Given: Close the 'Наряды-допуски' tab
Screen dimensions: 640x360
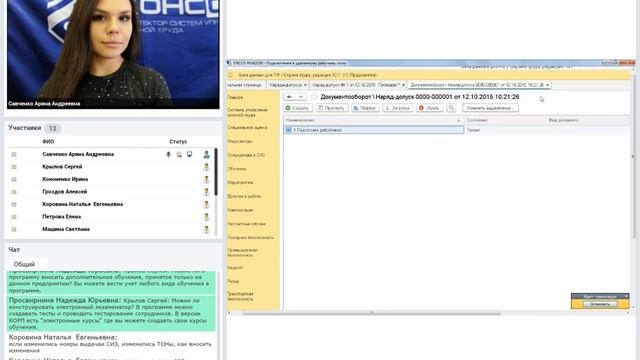Looking at the screenshot, I should coord(305,85).
